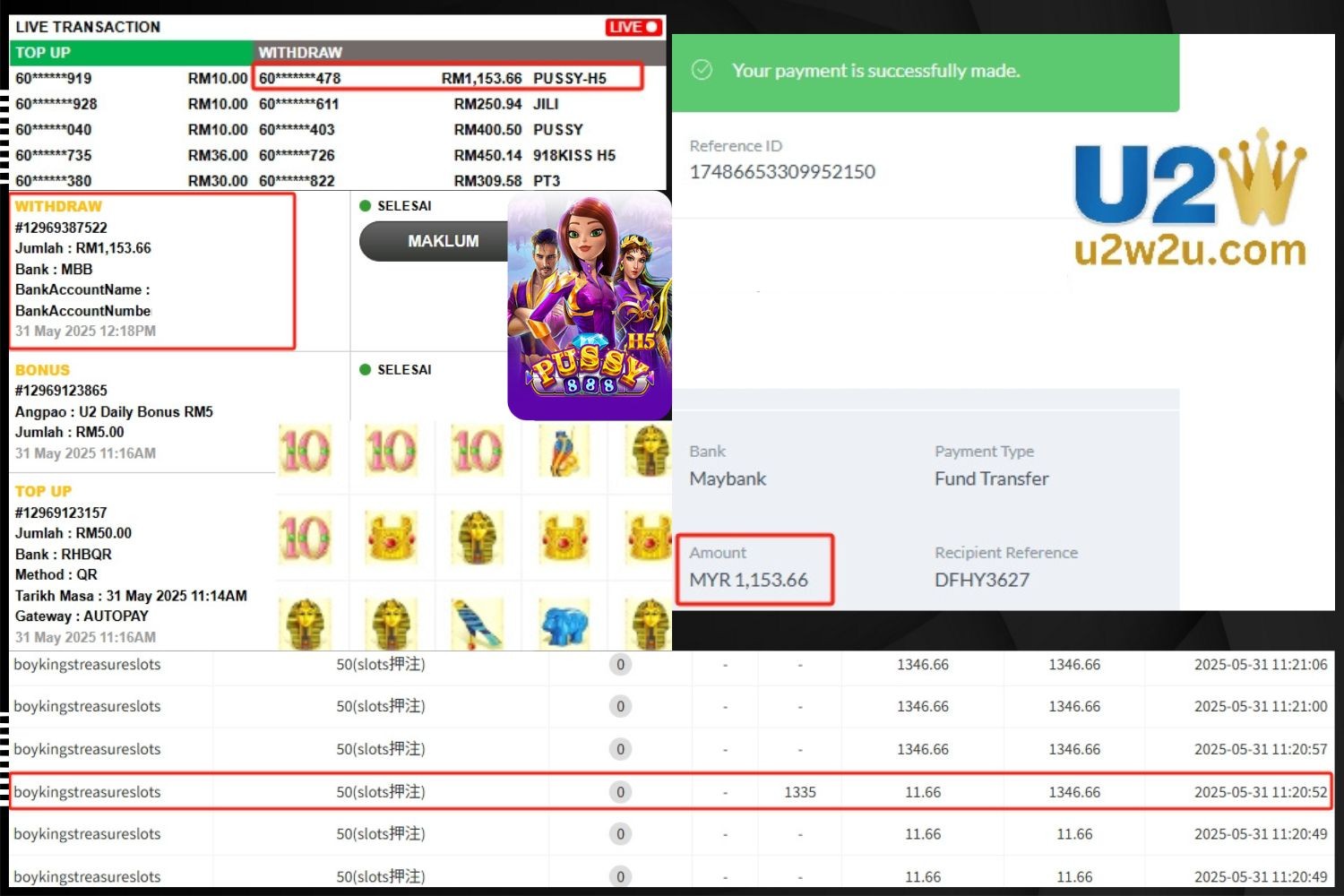Click 'Method : QR' line
1344x896 pixels.
(56, 575)
